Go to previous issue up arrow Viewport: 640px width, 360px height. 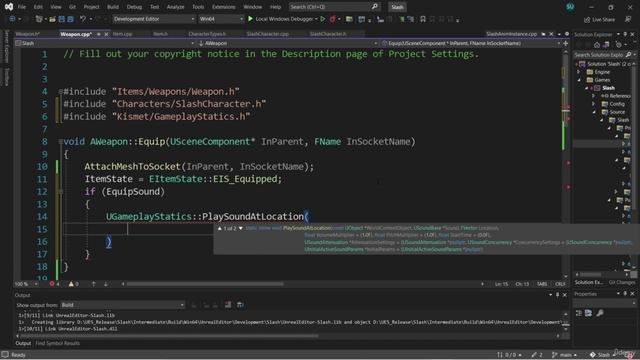click(x=93, y=284)
